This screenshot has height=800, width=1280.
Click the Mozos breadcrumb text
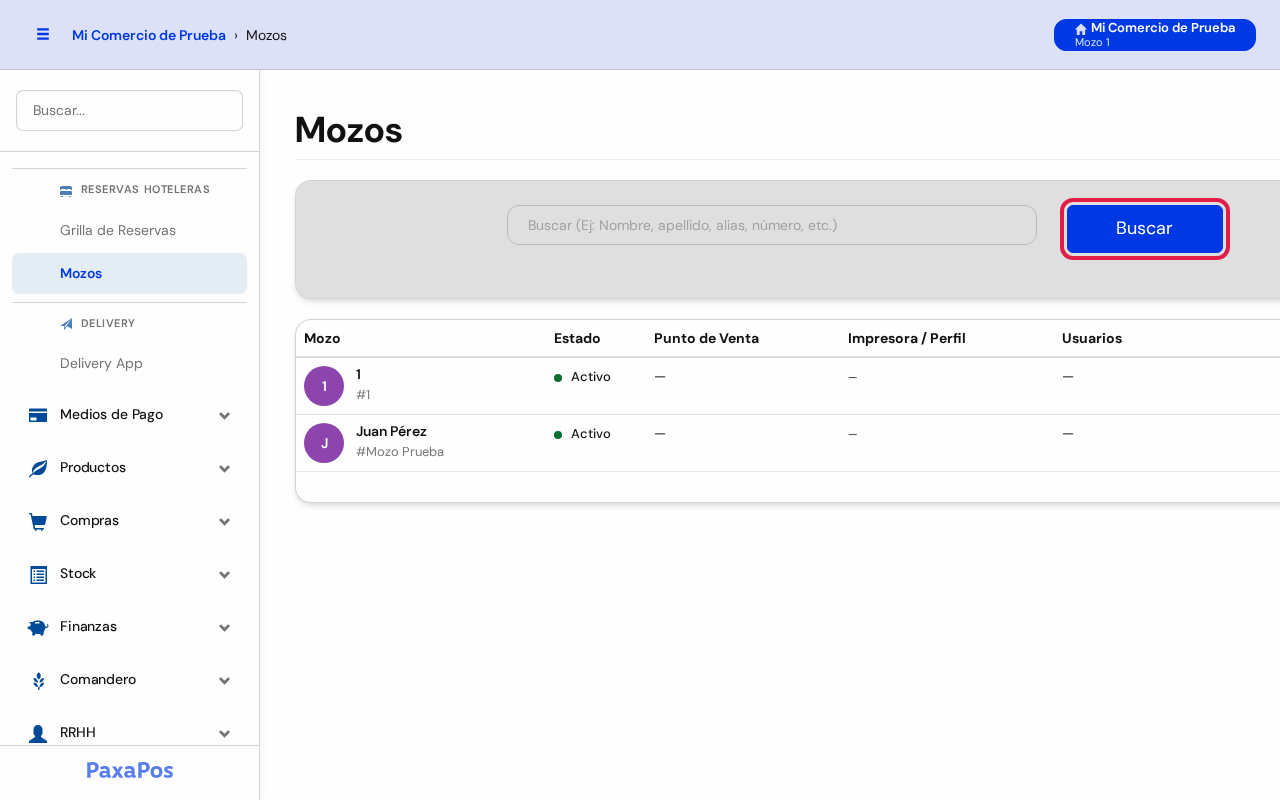(266, 35)
